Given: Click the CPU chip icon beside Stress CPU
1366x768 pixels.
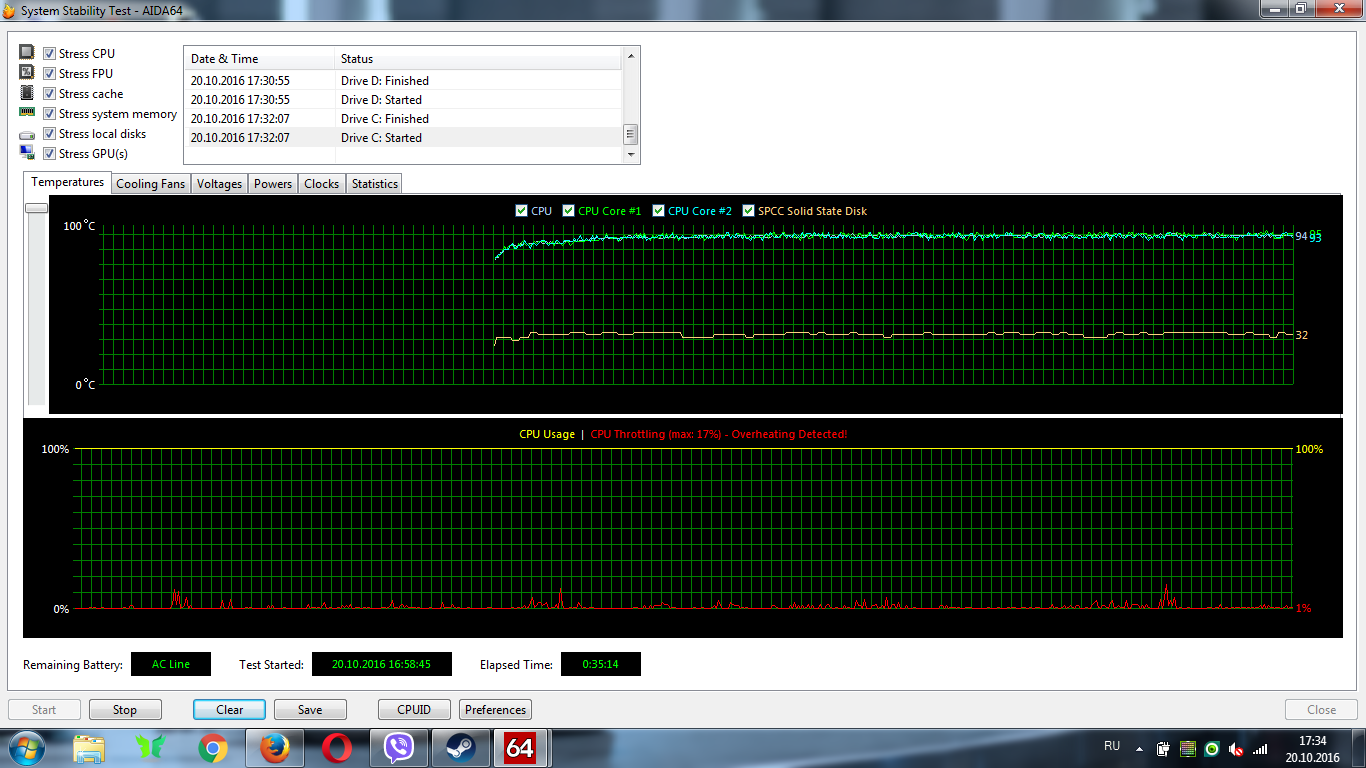Looking at the screenshot, I should tap(27, 53).
